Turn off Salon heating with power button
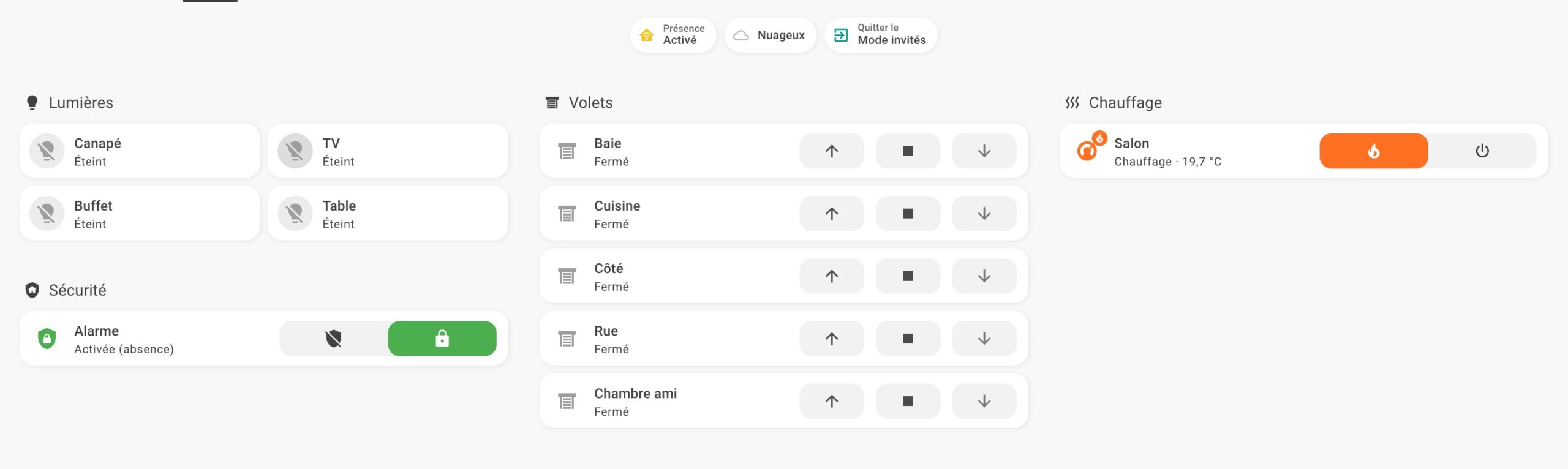Screen dimensions: 1568x469 pos(1482,151)
